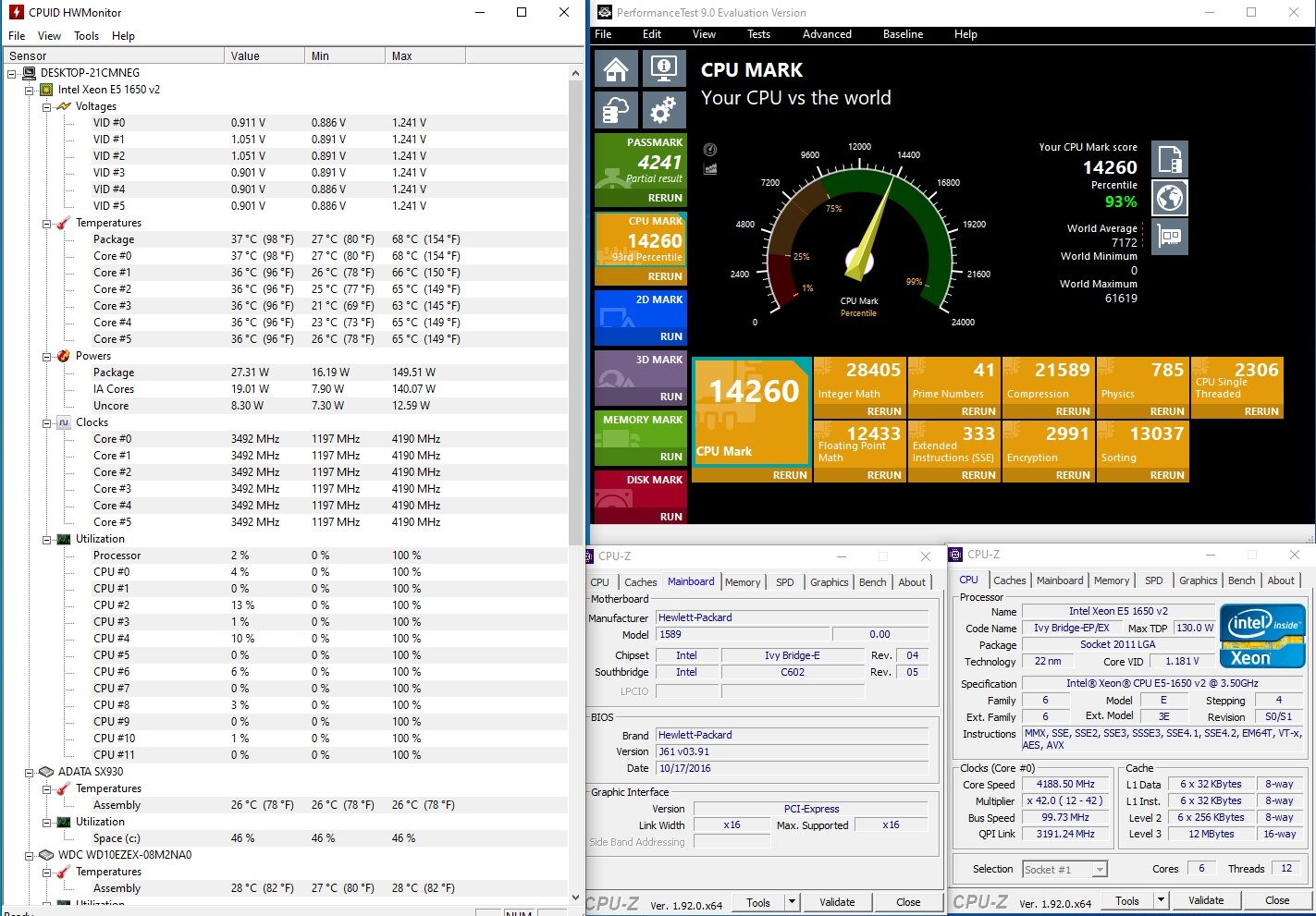The image size is (1316, 916).
Task: Open the Socket #1 selection dropdown
Action: pyautogui.click(x=1100, y=870)
